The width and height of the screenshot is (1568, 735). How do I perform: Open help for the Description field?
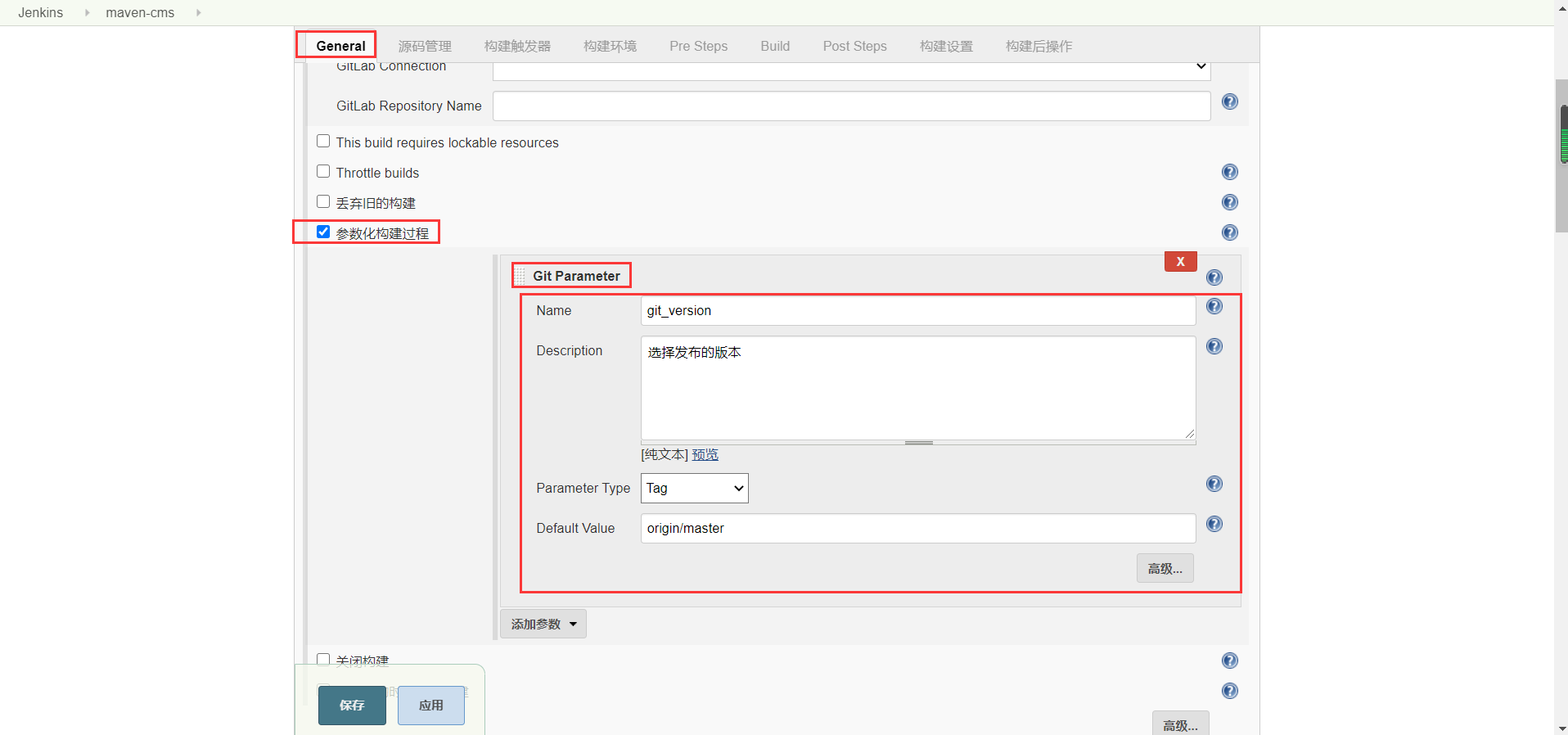click(x=1214, y=346)
